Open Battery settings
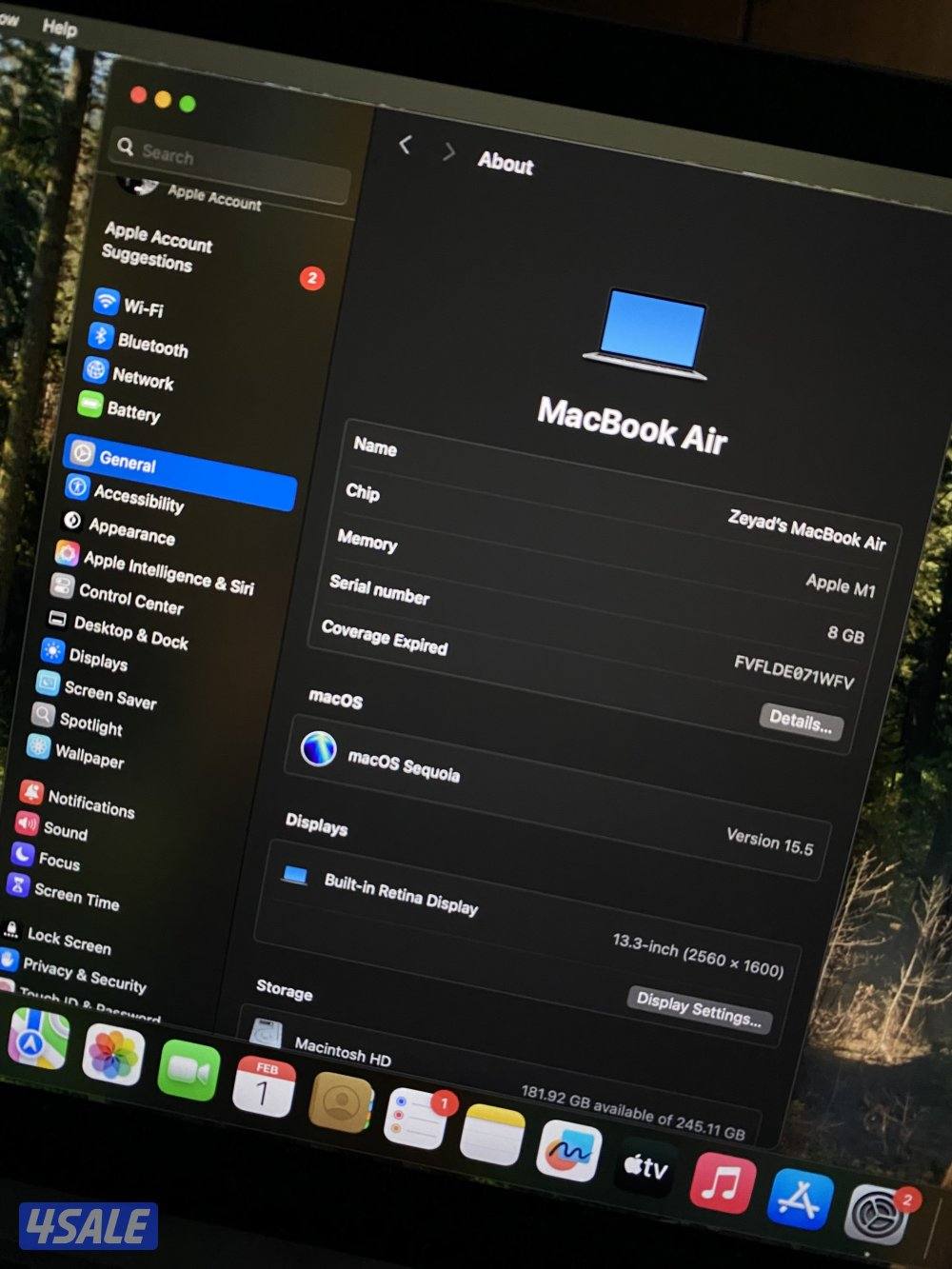This screenshot has width=952, height=1269. coord(132,411)
